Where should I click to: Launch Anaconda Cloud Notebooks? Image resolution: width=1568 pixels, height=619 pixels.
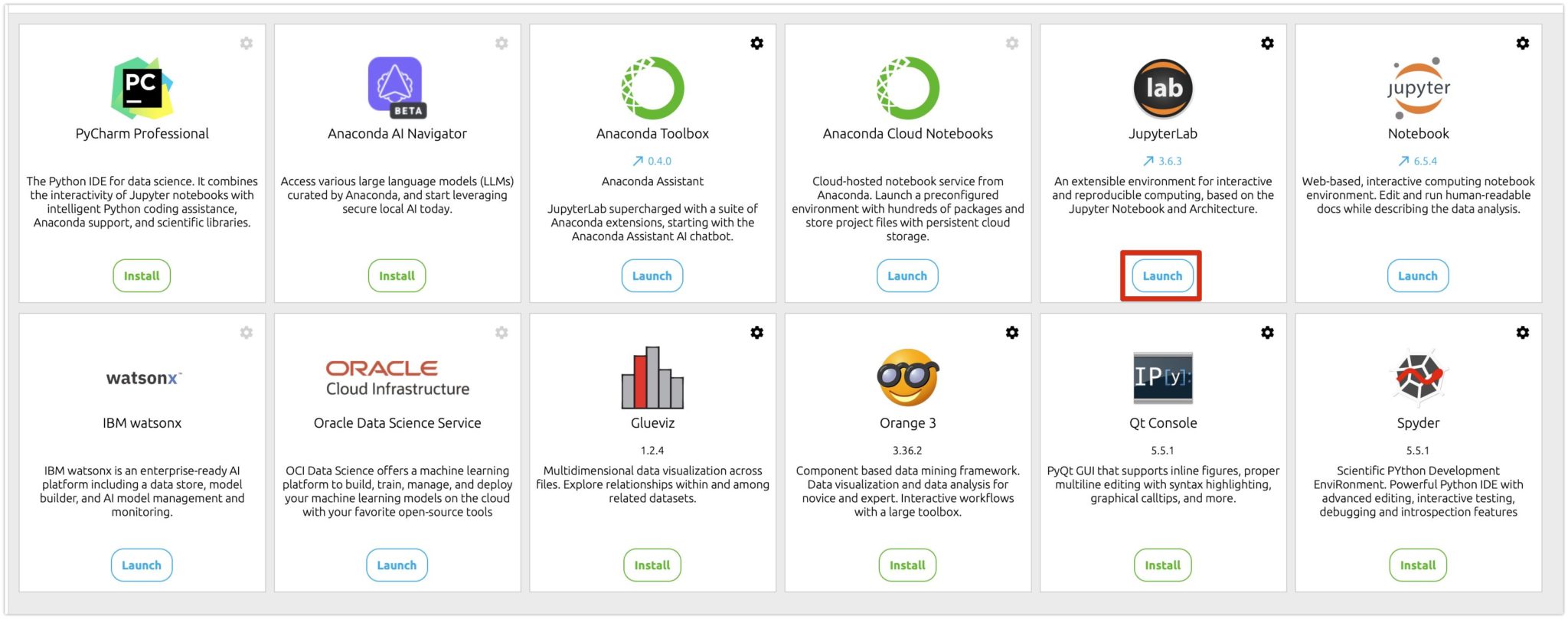pyautogui.click(x=907, y=276)
